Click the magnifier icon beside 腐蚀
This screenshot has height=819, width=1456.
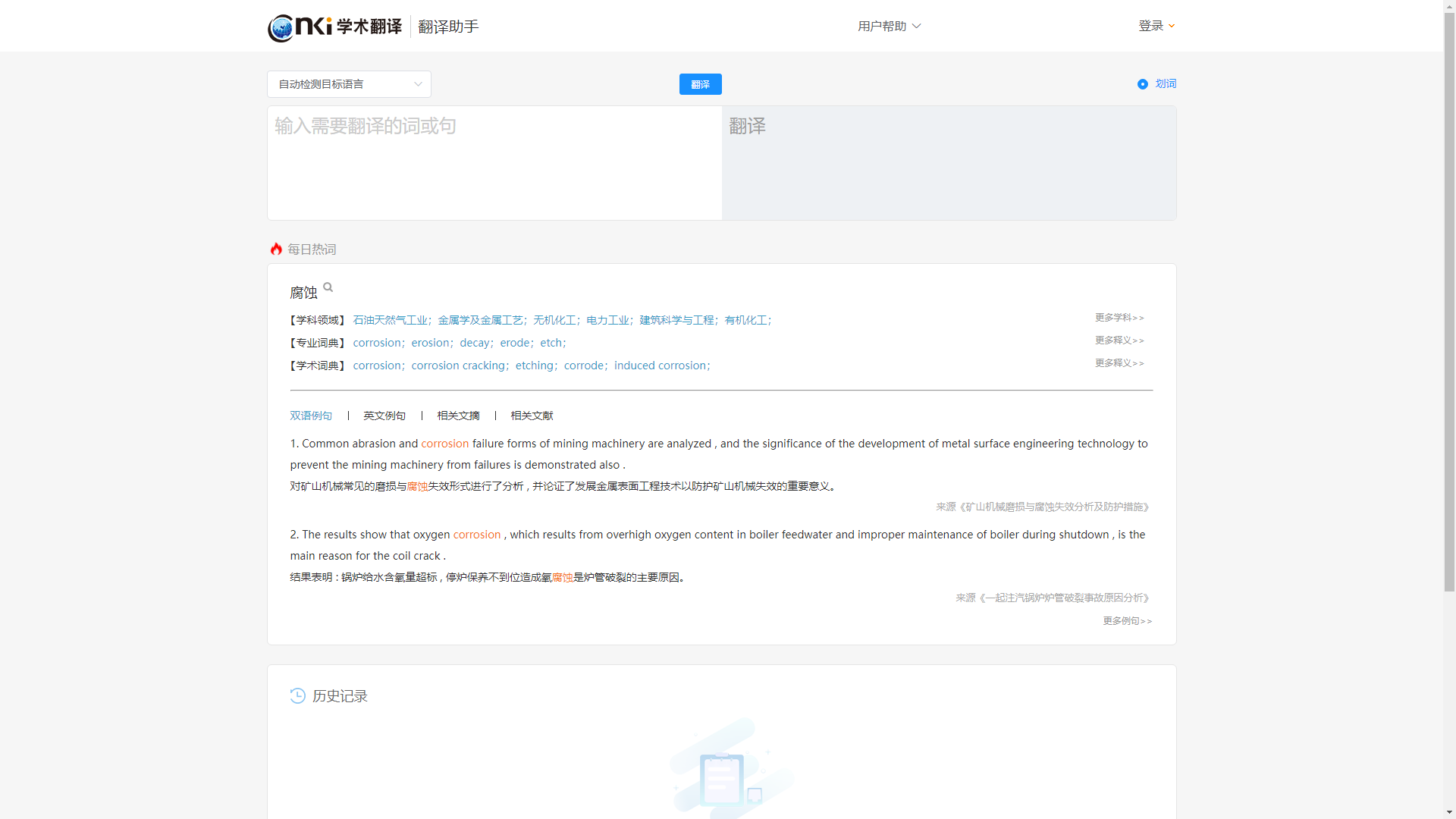(x=328, y=287)
